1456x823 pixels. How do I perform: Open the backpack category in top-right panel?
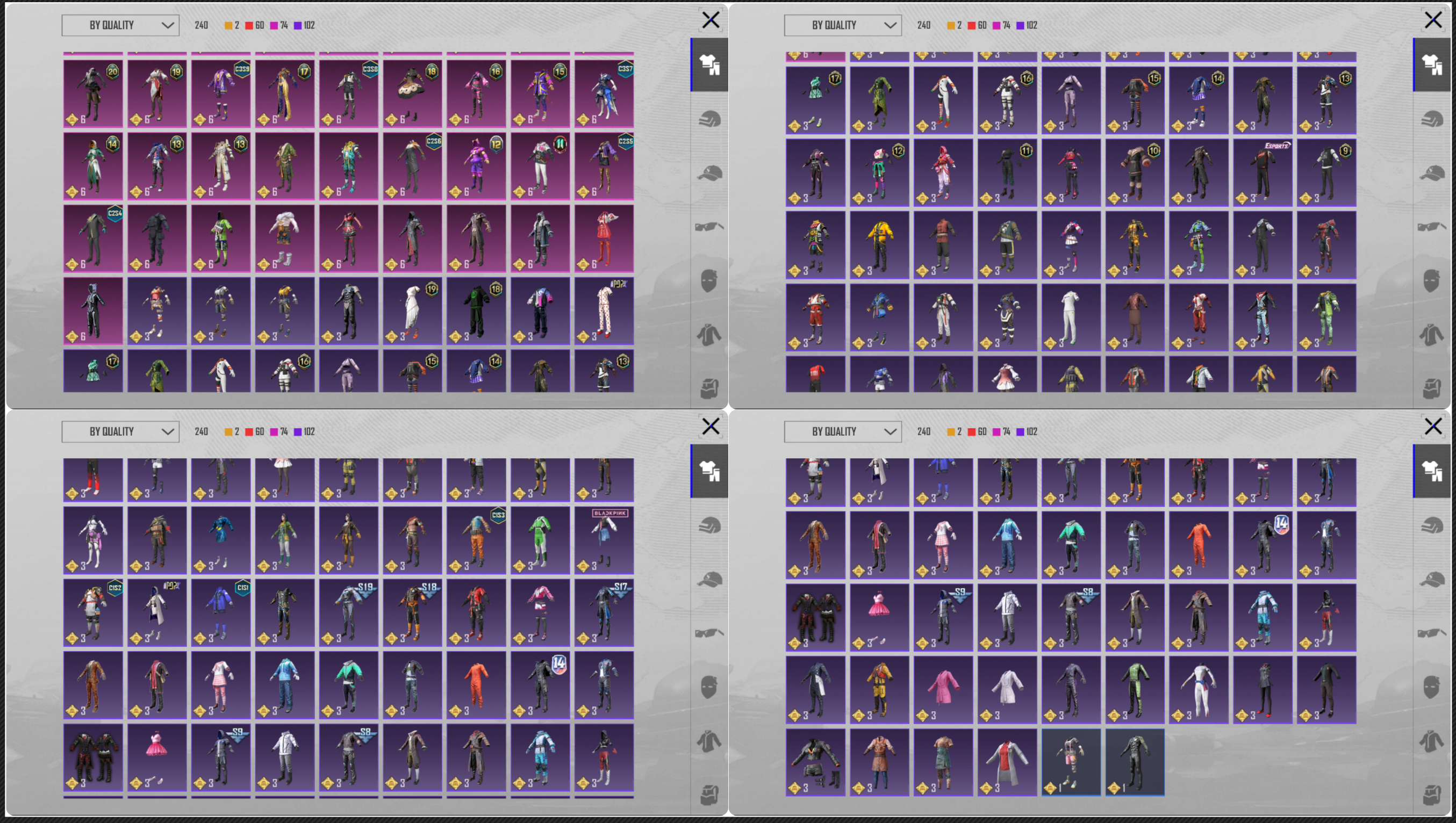click(1432, 389)
